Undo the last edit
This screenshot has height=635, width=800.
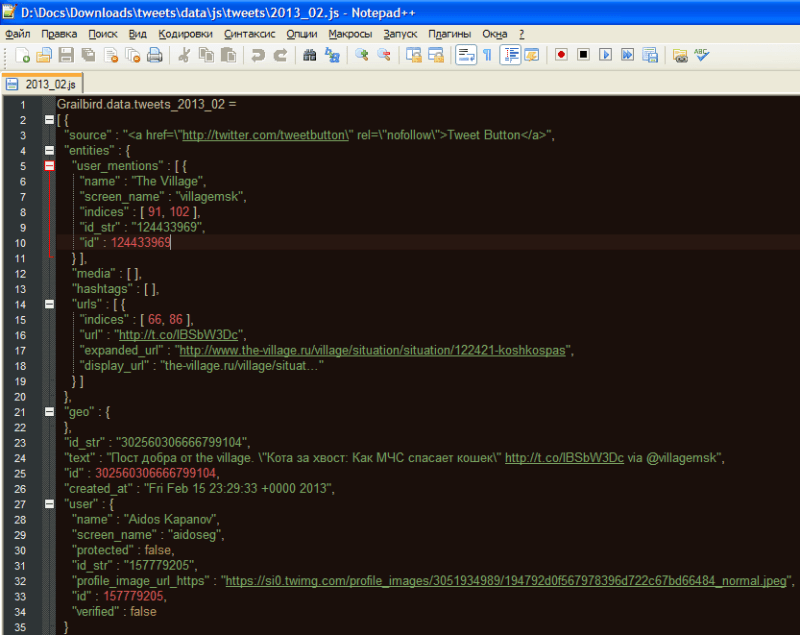(x=258, y=55)
